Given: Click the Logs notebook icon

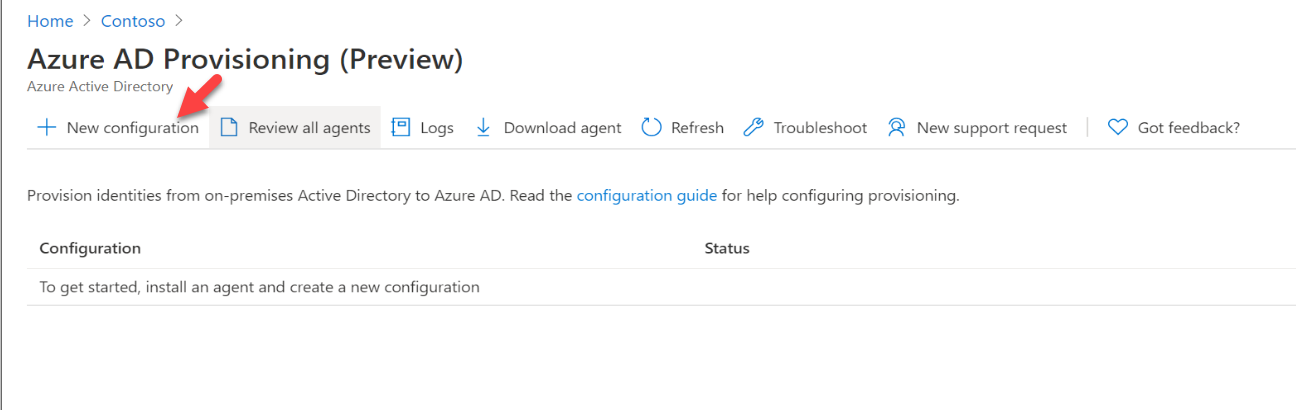Looking at the screenshot, I should click(x=401, y=128).
